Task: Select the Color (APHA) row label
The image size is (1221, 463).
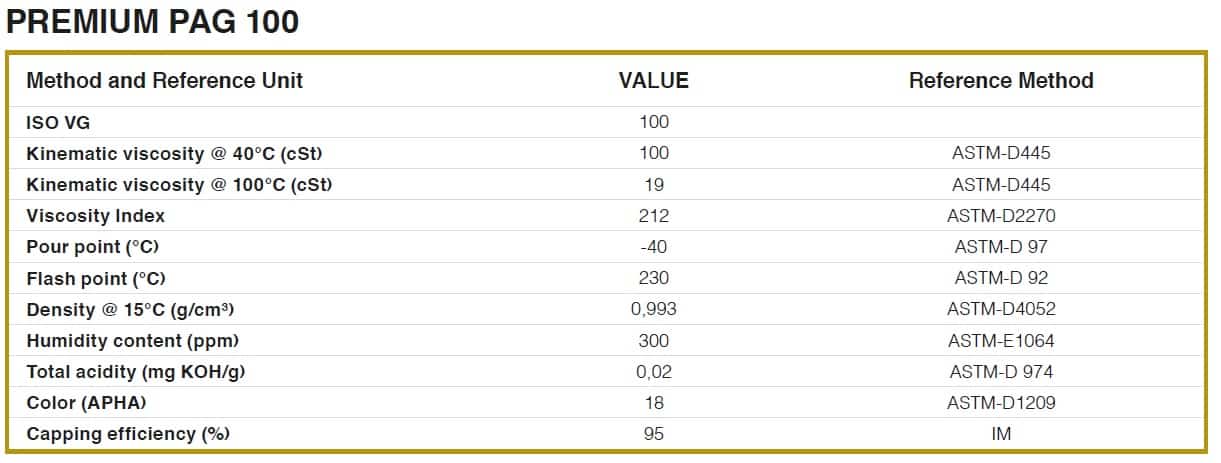Action: (x=87, y=403)
